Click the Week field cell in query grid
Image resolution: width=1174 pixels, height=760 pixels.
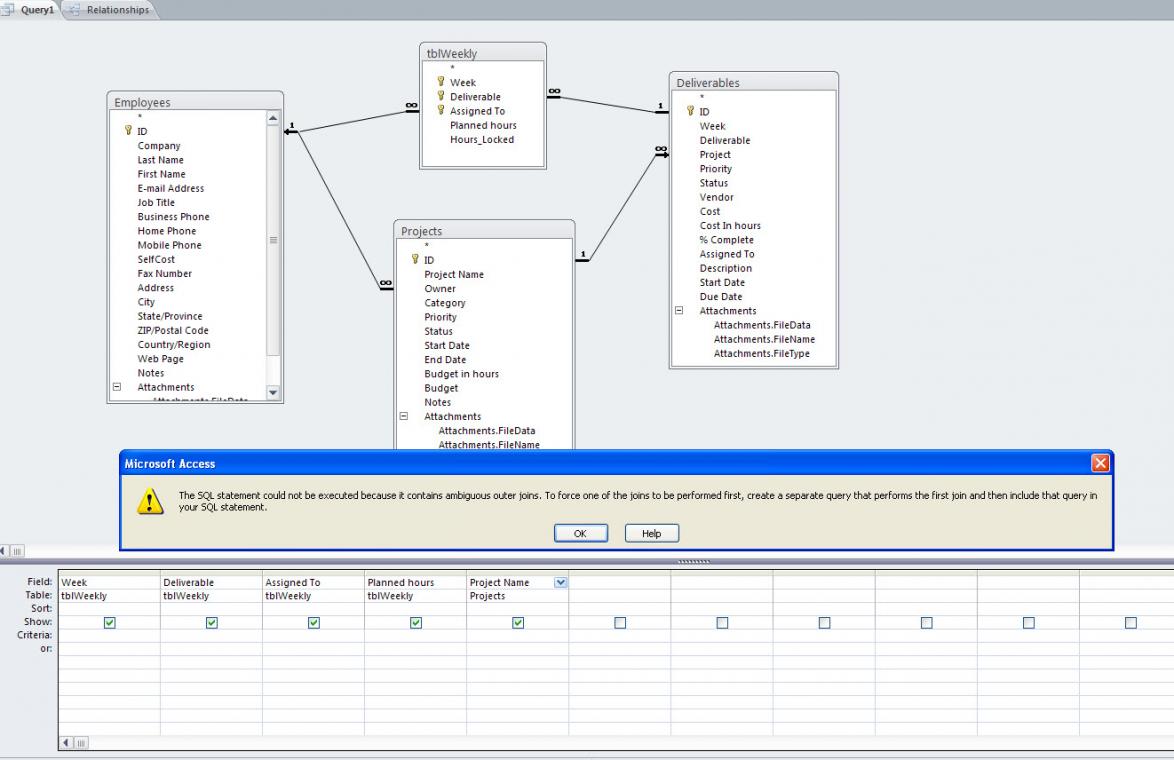click(109, 582)
